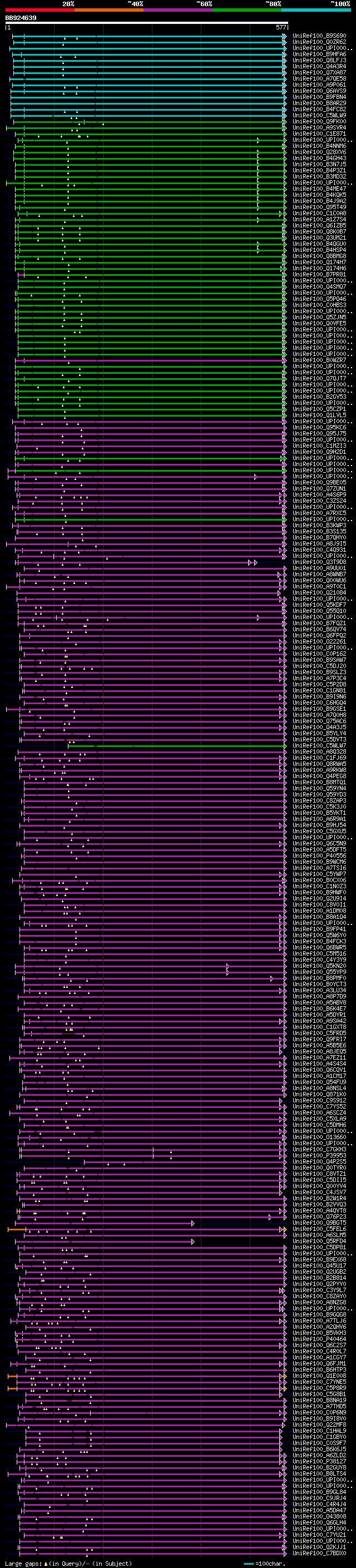Select the UniRef100_A9P061 entry
The width and height of the screenshot is (356, 1568).
[319, 85]
